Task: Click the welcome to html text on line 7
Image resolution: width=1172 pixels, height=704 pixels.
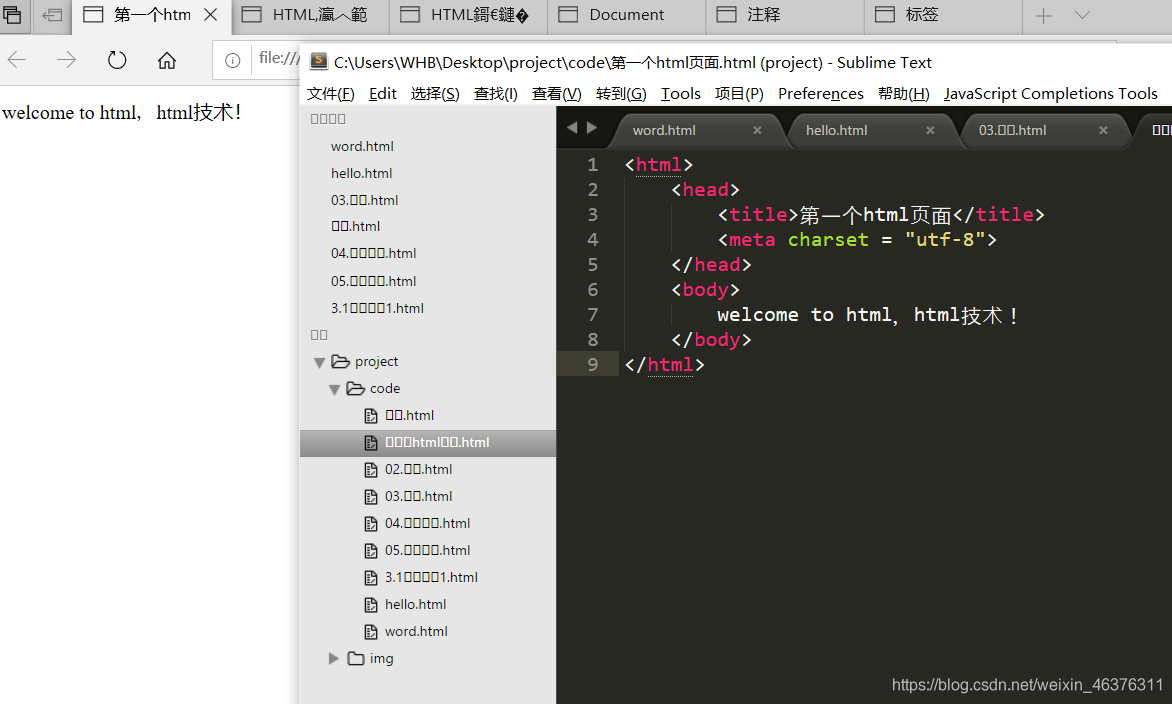Action: coord(867,315)
